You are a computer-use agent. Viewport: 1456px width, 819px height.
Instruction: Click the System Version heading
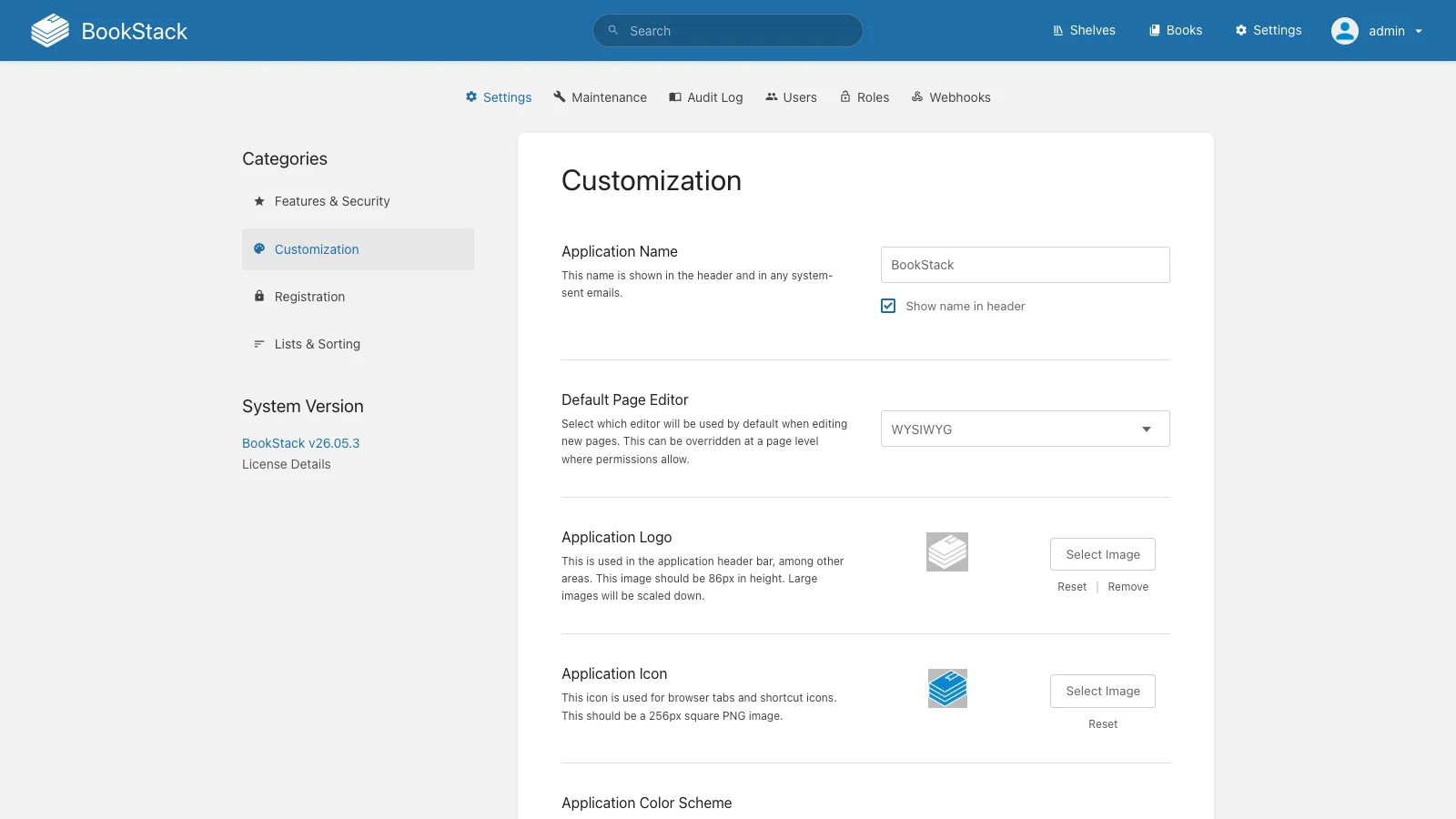(x=303, y=407)
